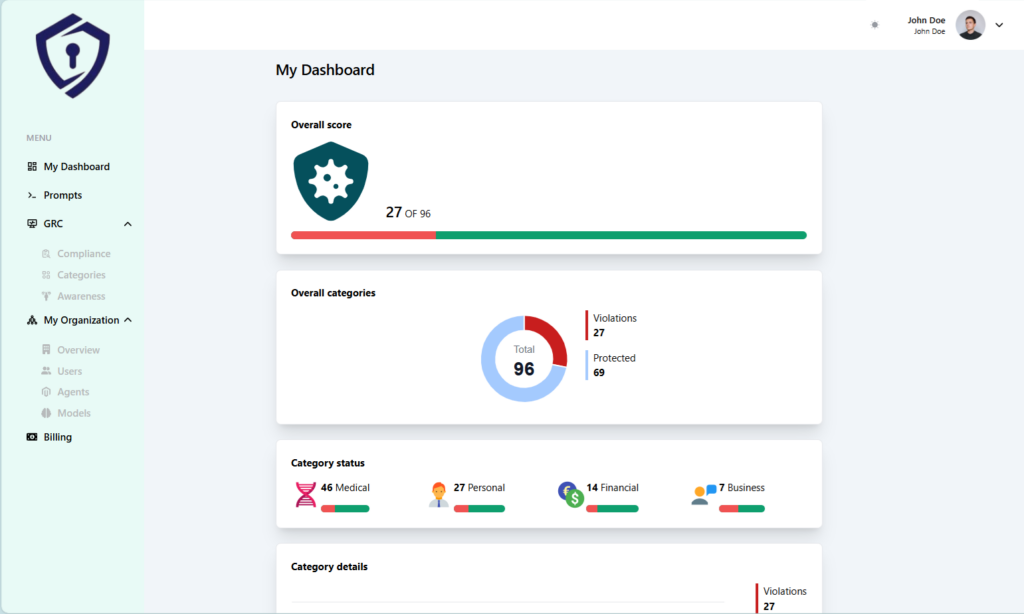Collapse the GRC menu section

pyautogui.click(x=127, y=224)
